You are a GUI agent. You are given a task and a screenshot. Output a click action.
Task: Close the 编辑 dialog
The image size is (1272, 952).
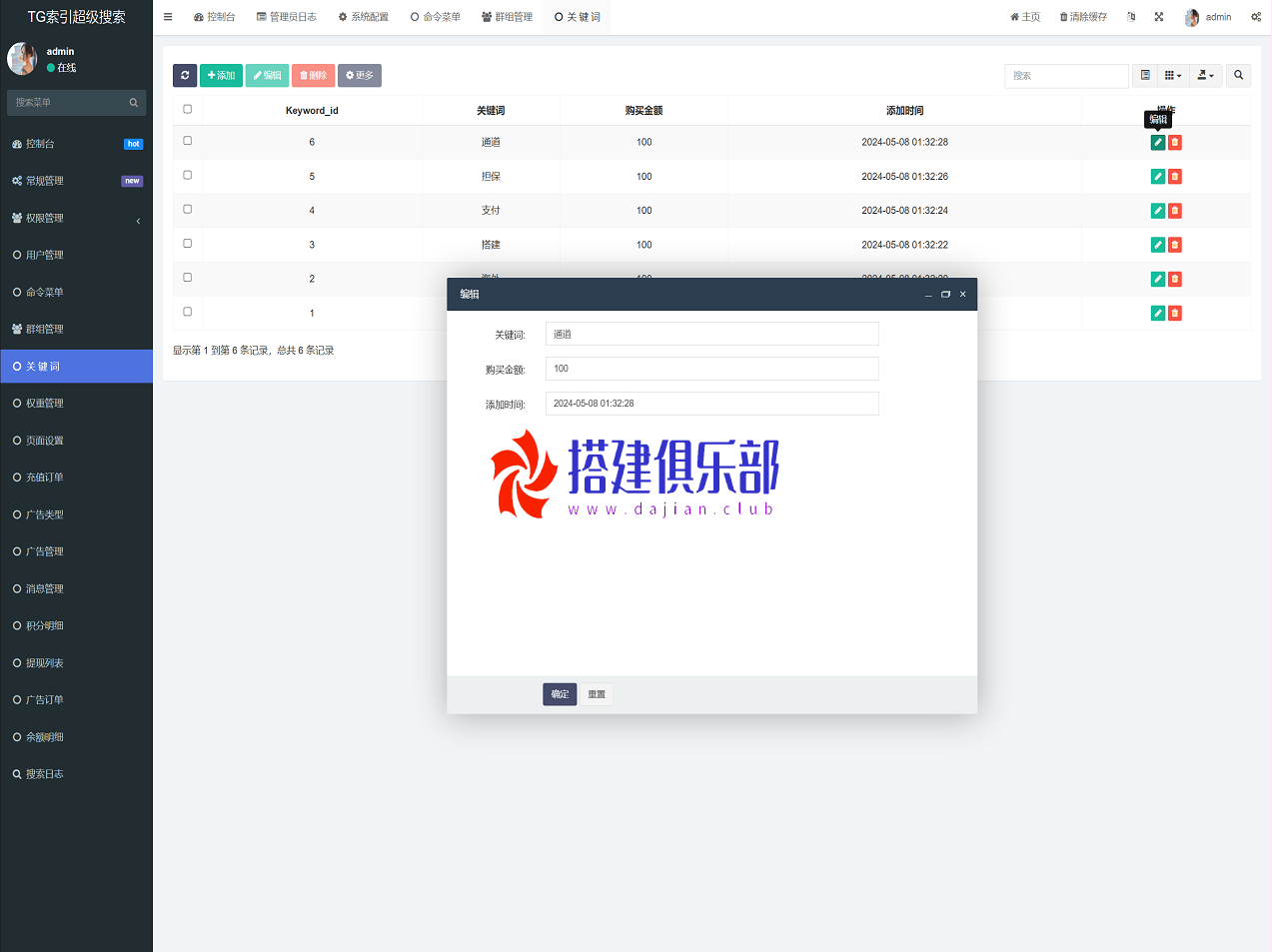pos(962,295)
